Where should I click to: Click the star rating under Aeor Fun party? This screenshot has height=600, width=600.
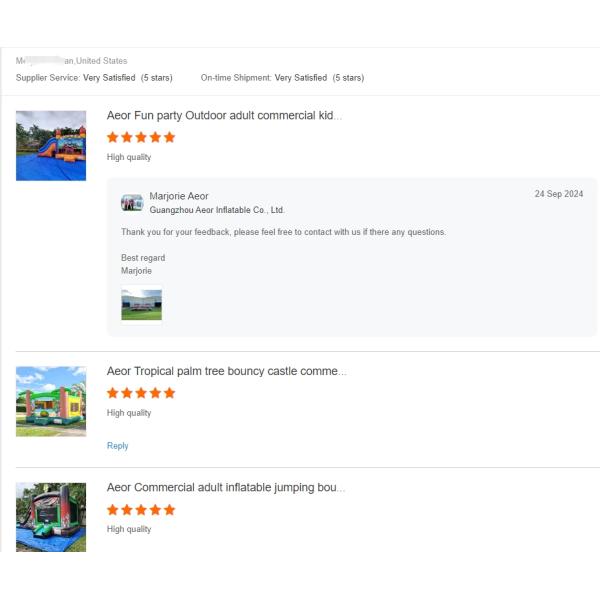[x=141, y=137]
